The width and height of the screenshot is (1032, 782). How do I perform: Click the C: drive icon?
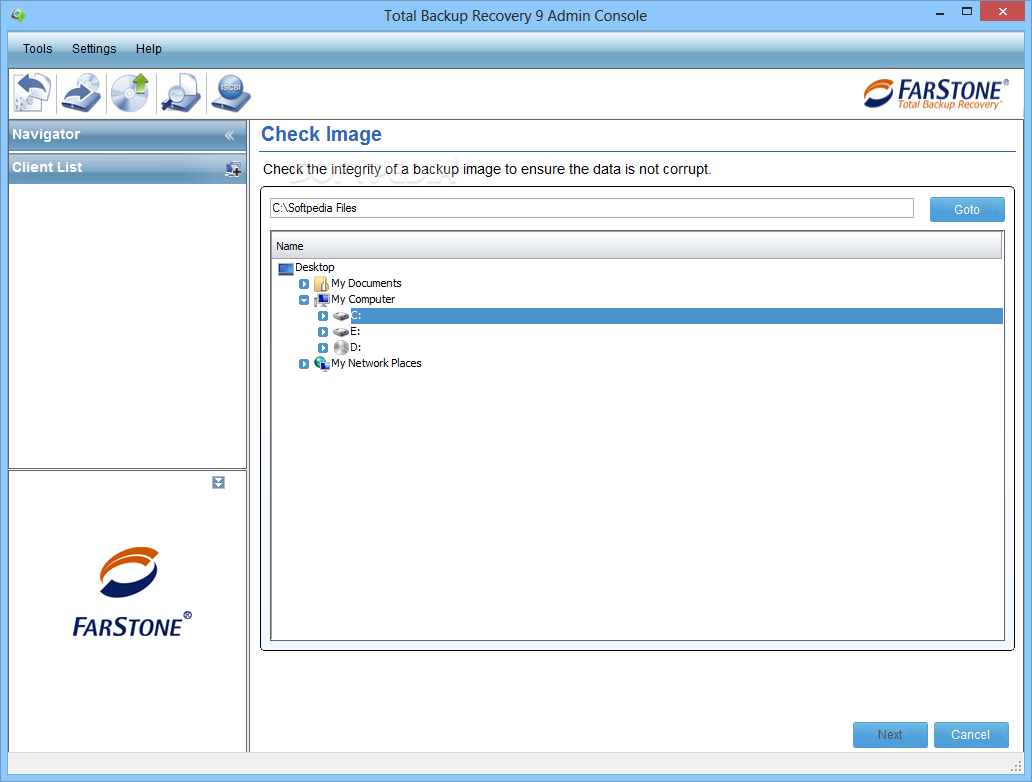(x=341, y=317)
